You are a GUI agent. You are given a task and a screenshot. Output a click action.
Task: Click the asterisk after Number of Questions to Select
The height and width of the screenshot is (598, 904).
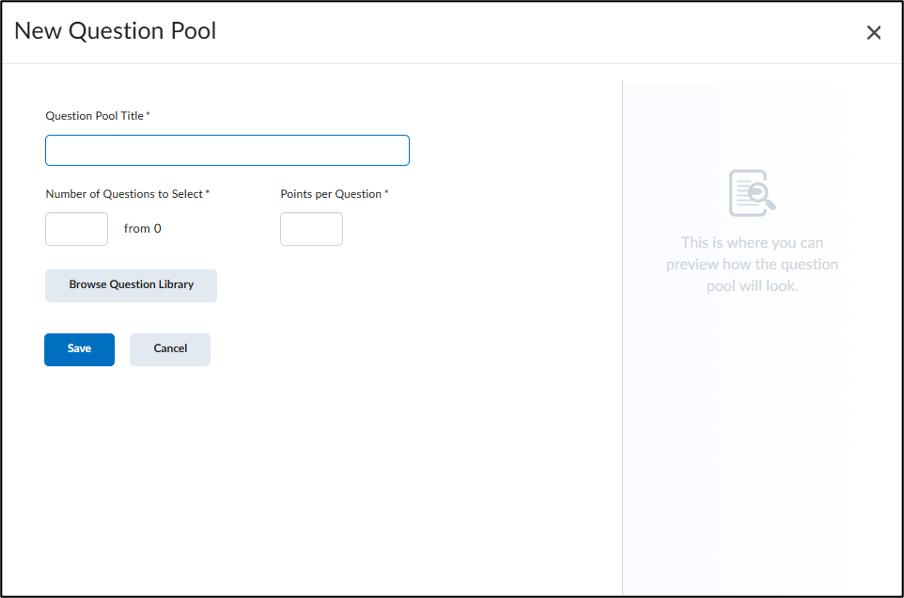(208, 193)
